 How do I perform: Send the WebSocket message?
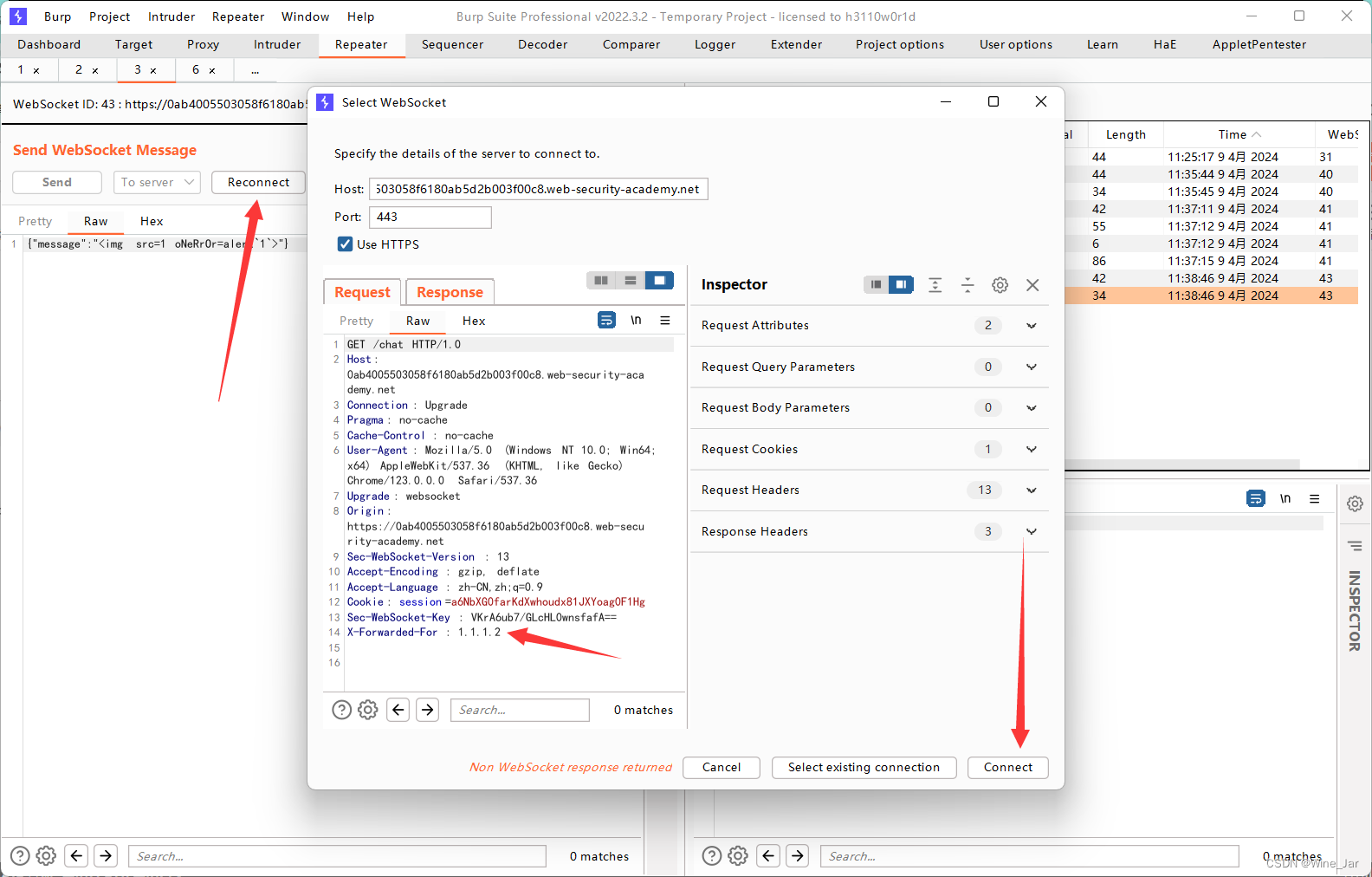57,182
